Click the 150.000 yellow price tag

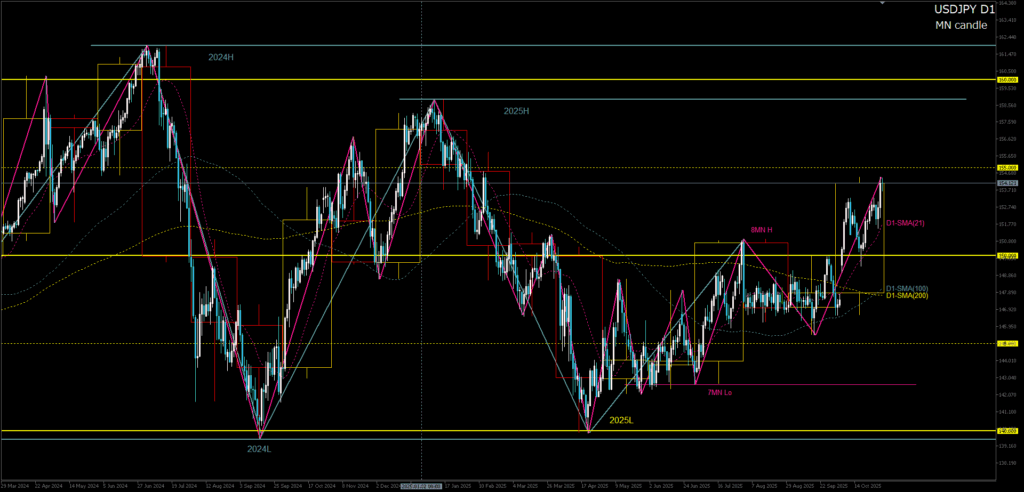click(1008, 256)
